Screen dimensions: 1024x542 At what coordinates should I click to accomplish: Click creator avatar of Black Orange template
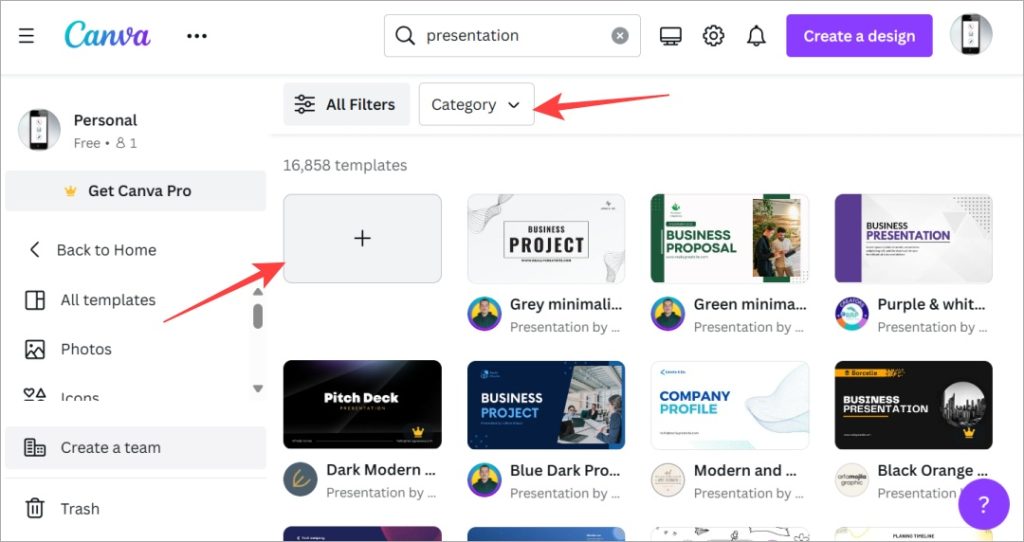coord(852,480)
